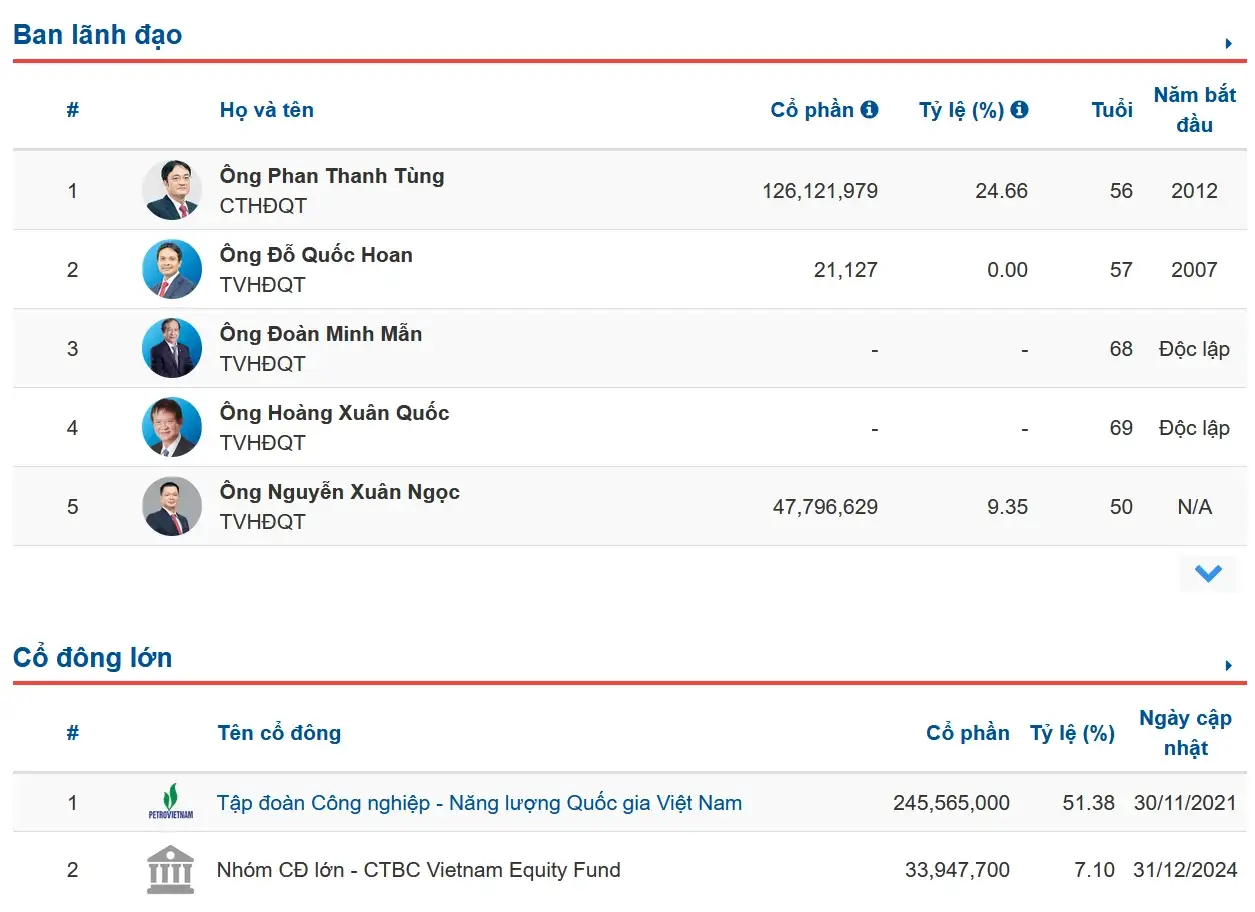1255x912 pixels.
Task: Click Phan Thanh Tùng's profile photo
Action: (172, 190)
